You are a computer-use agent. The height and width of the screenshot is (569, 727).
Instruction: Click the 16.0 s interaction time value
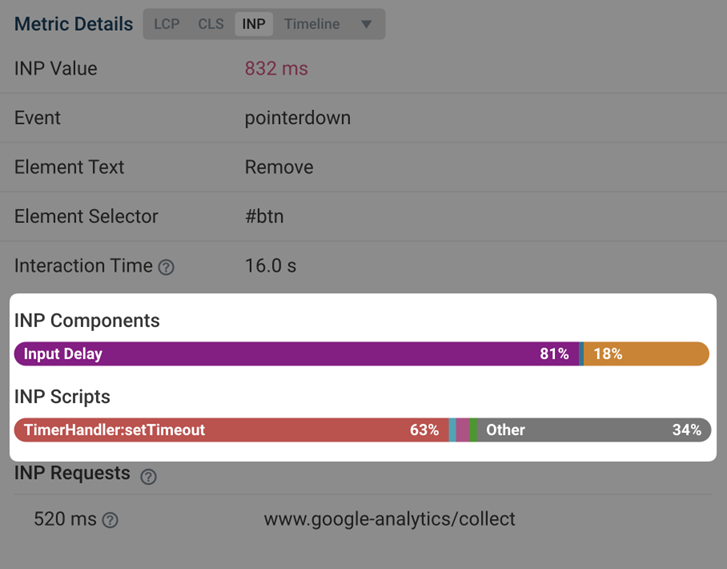coord(270,266)
